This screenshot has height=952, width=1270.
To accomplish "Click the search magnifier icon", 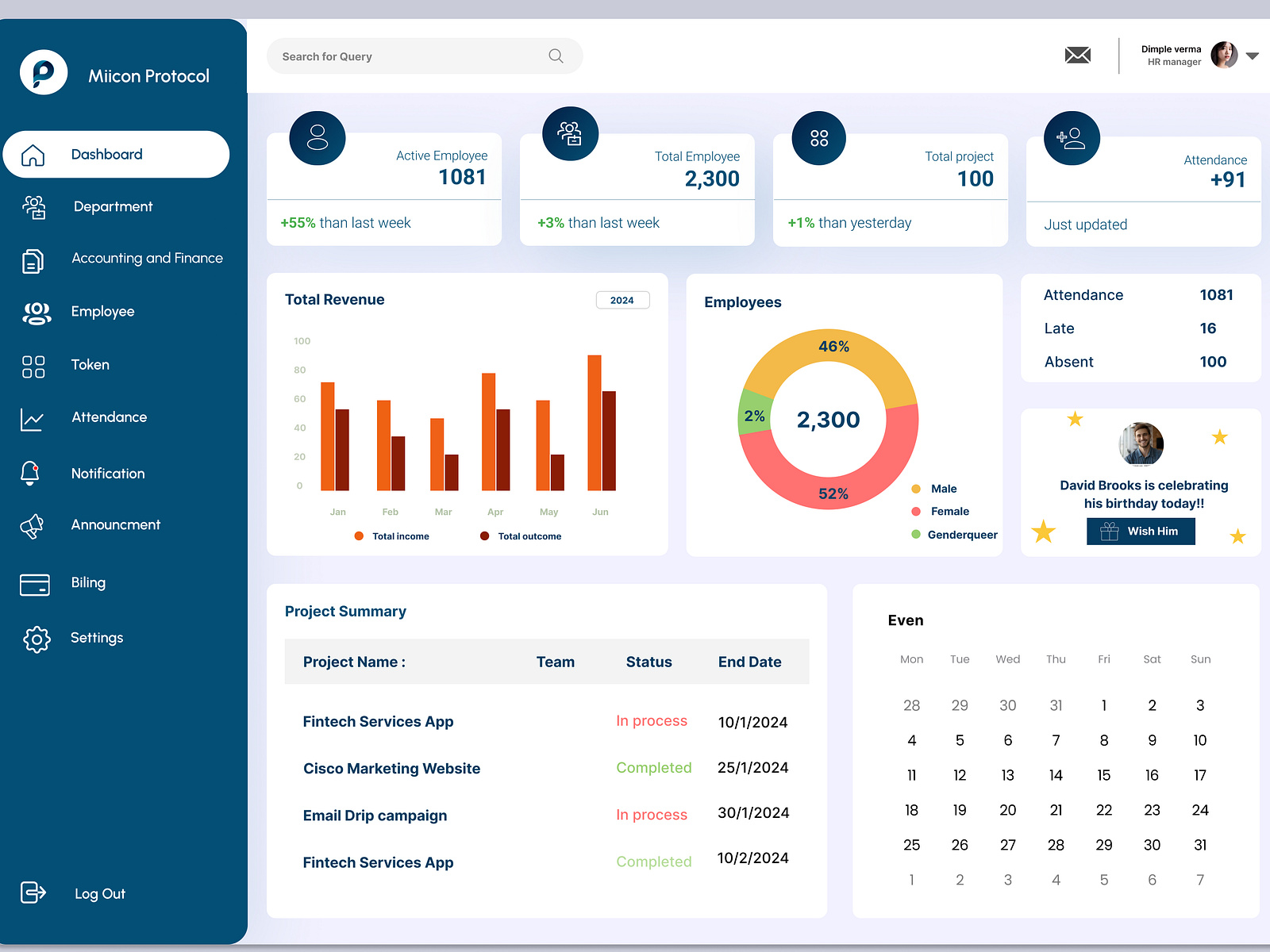I will tap(556, 56).
